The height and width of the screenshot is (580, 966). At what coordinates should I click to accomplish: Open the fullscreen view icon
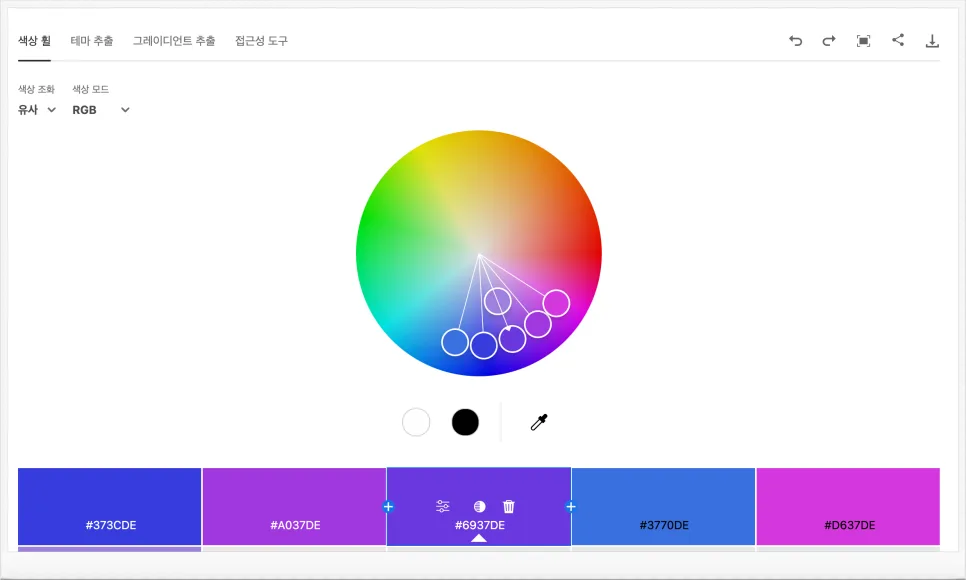(863, 41)
